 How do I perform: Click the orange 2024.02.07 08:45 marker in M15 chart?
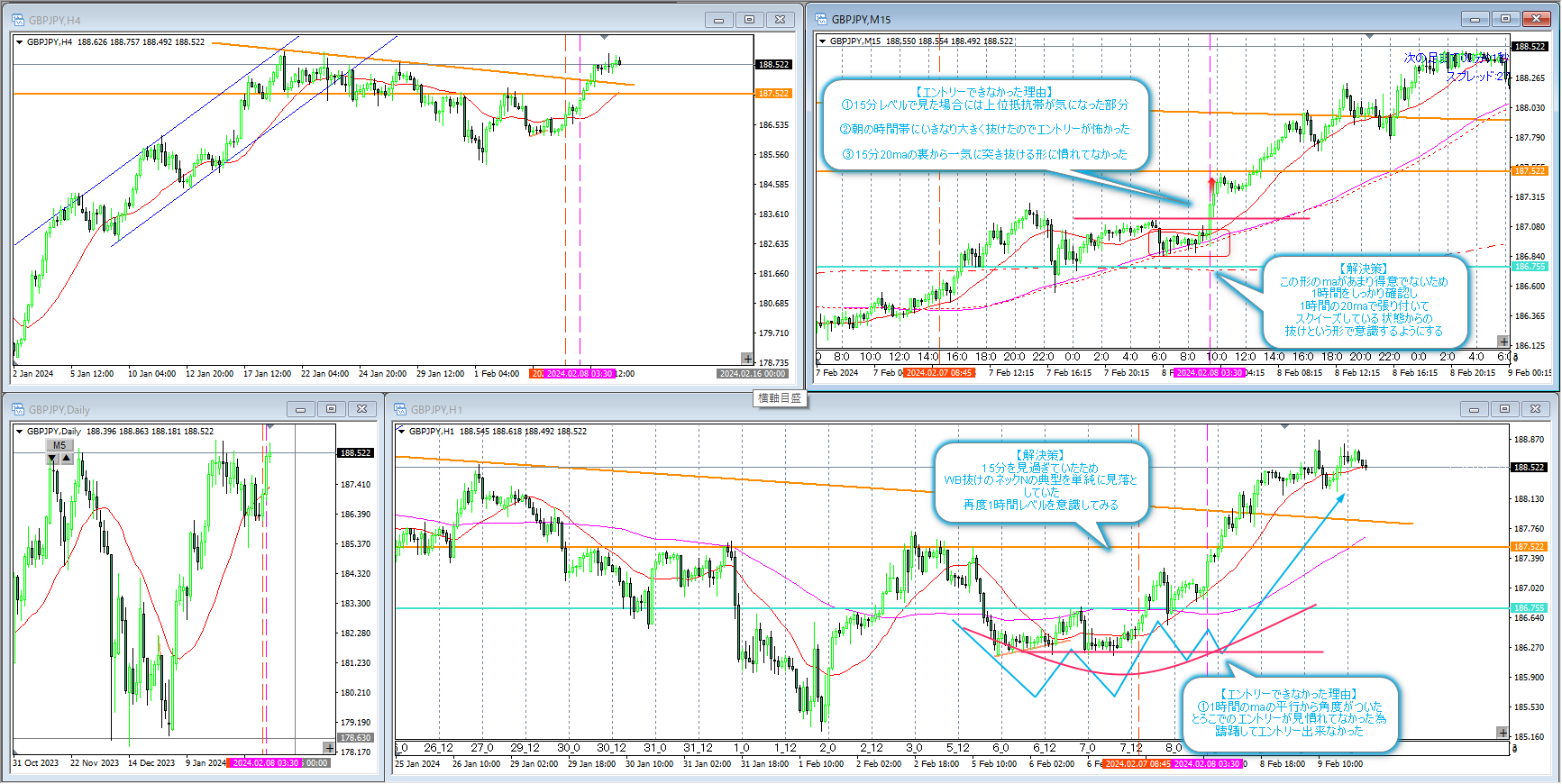pyautogui.click(x=939, y=373)
